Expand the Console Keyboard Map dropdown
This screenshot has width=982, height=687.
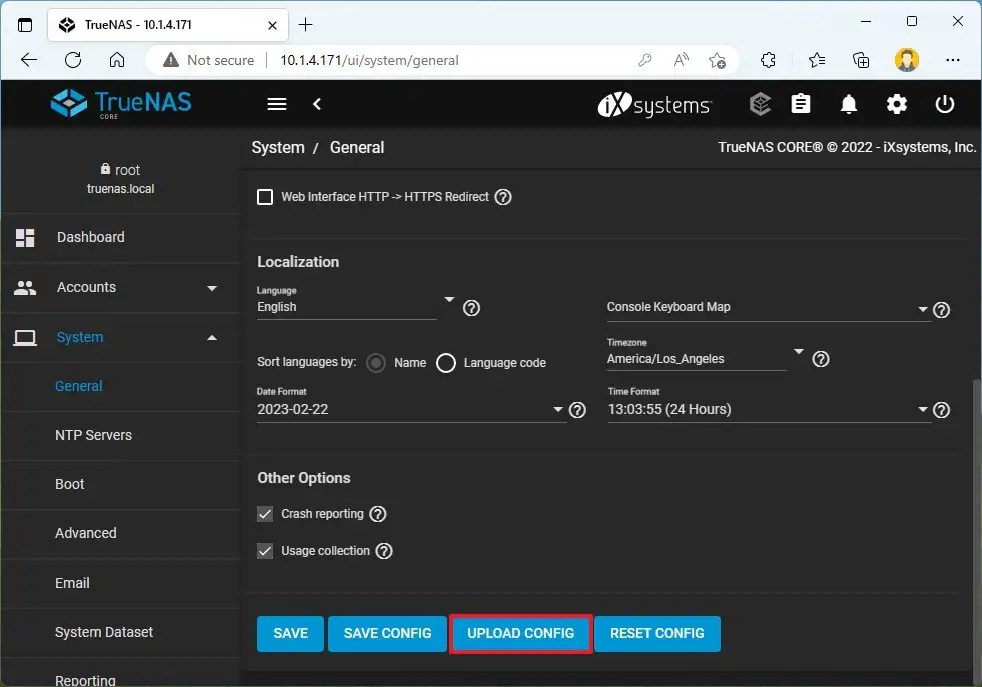pyautogui.click(x=921, y=308)
